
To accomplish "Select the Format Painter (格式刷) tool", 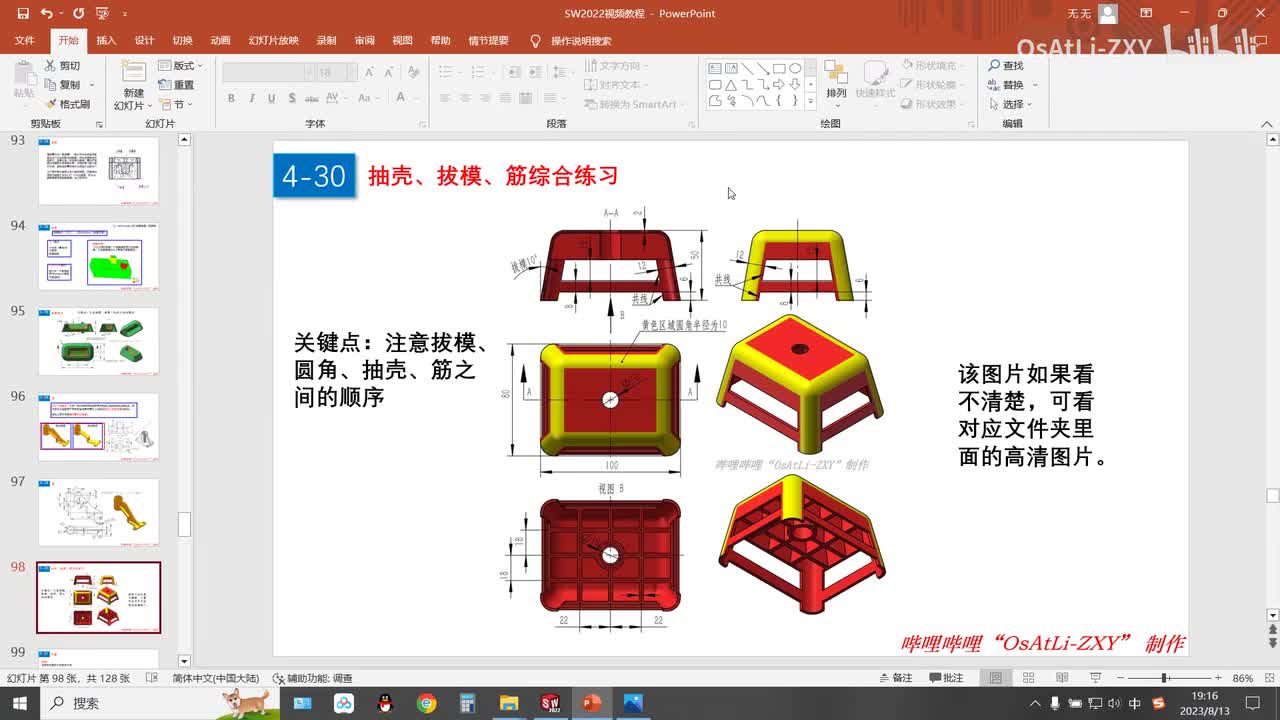I will click(66, 104).
